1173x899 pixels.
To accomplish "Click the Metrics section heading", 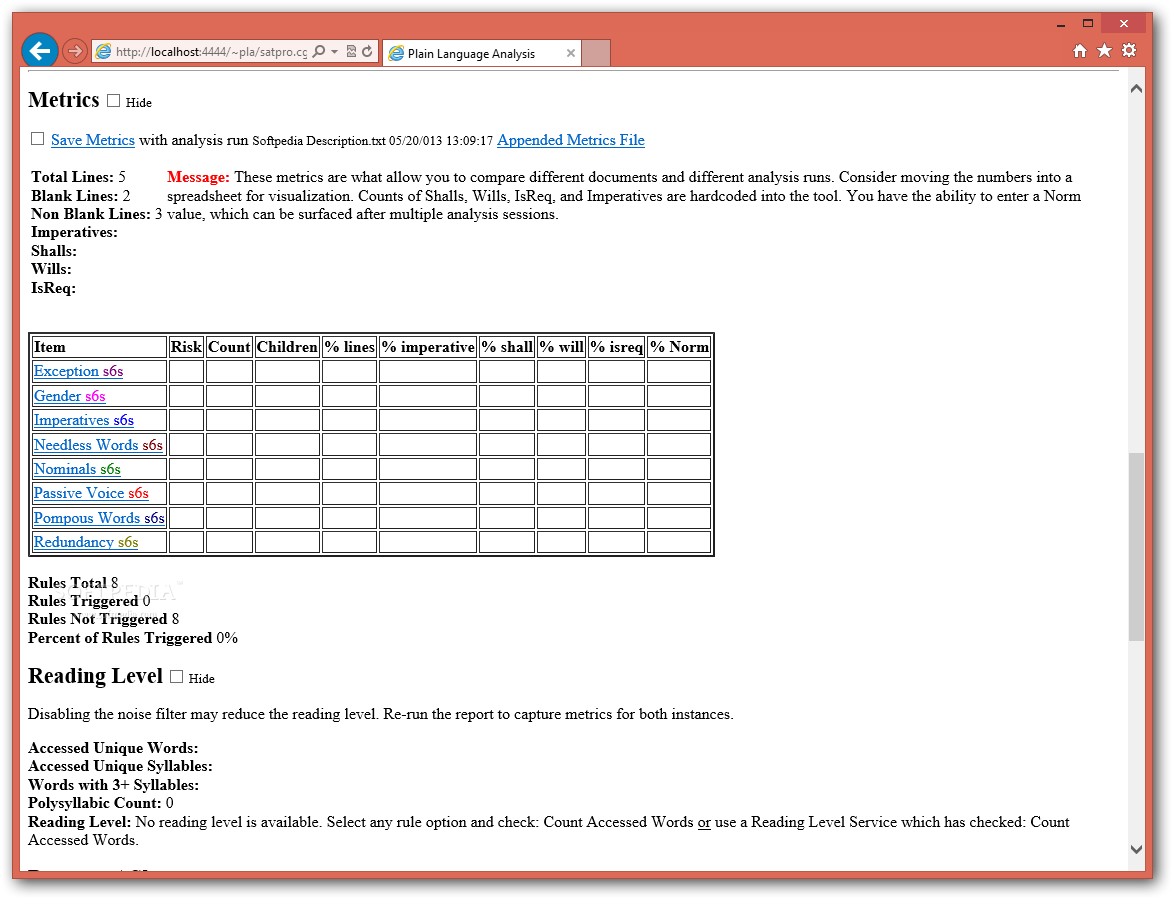I will tap(64, 99).
